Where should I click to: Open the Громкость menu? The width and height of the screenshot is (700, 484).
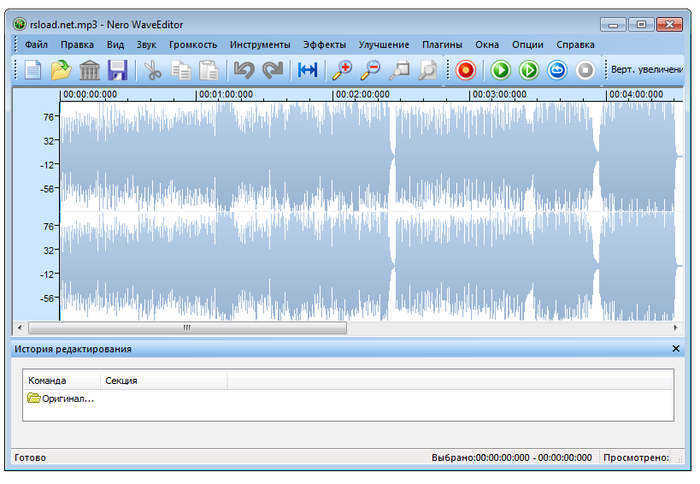coord(193,45)
